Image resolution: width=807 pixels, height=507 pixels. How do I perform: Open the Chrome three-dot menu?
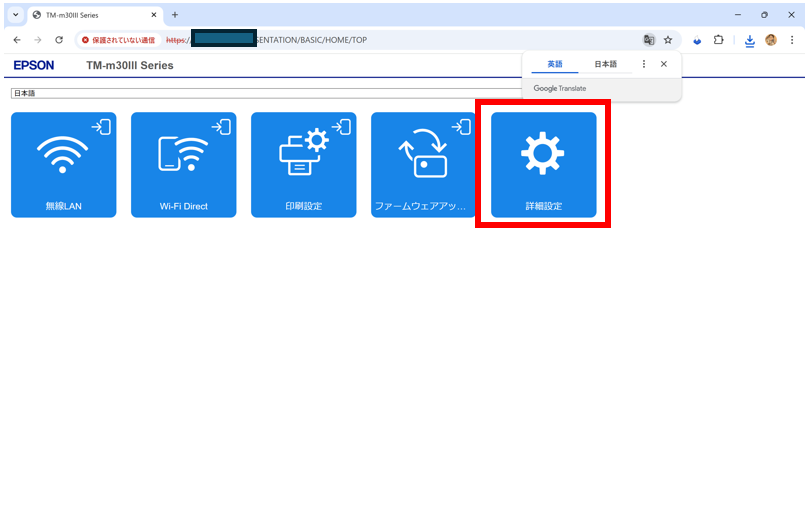pos(792,40)
